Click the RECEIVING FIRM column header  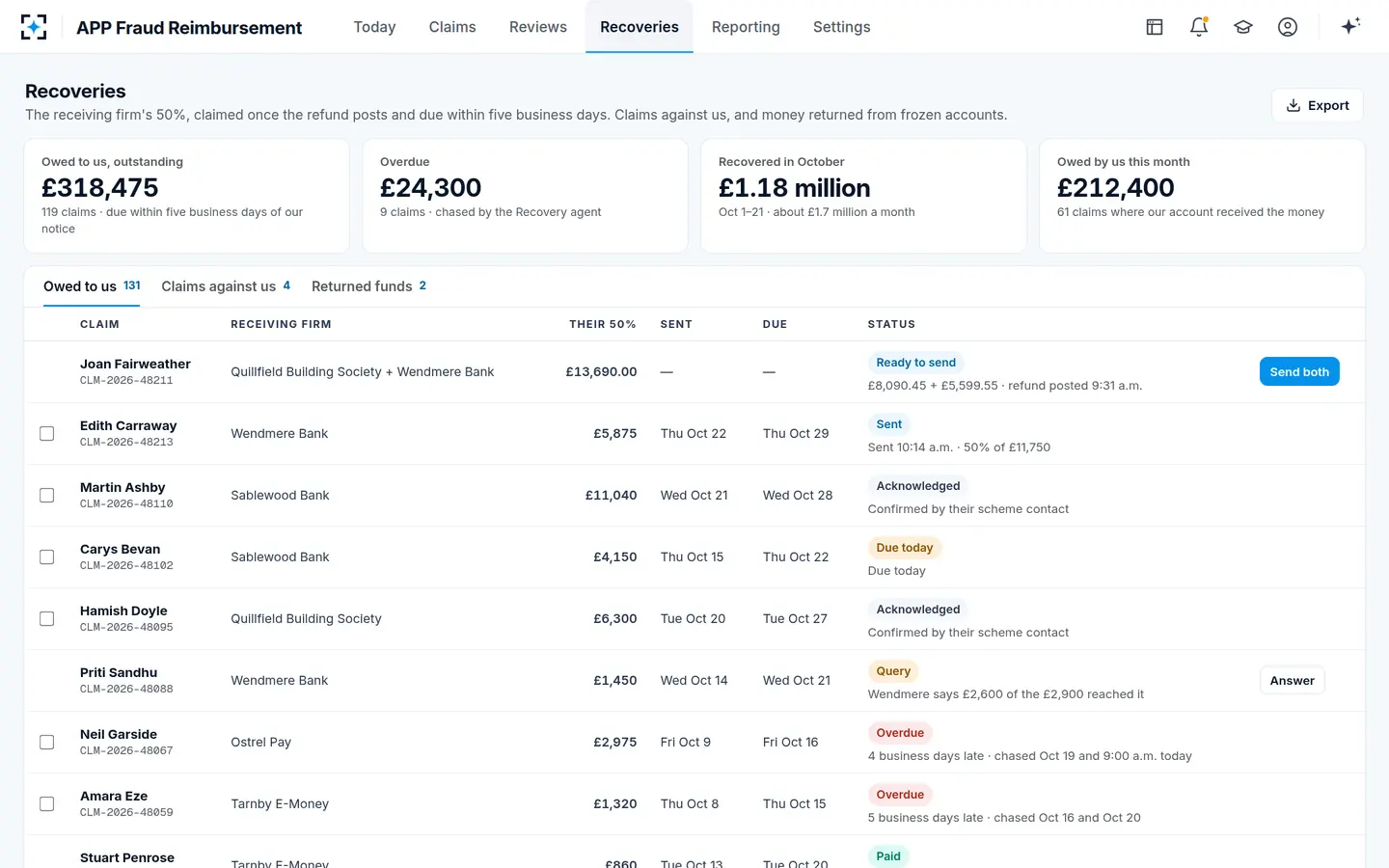[281, 325]
